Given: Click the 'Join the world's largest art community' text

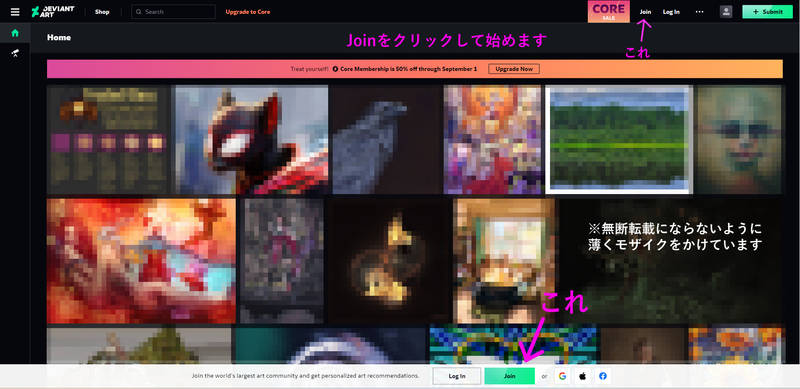Looking at the screenshot, I should coord(305,376).
